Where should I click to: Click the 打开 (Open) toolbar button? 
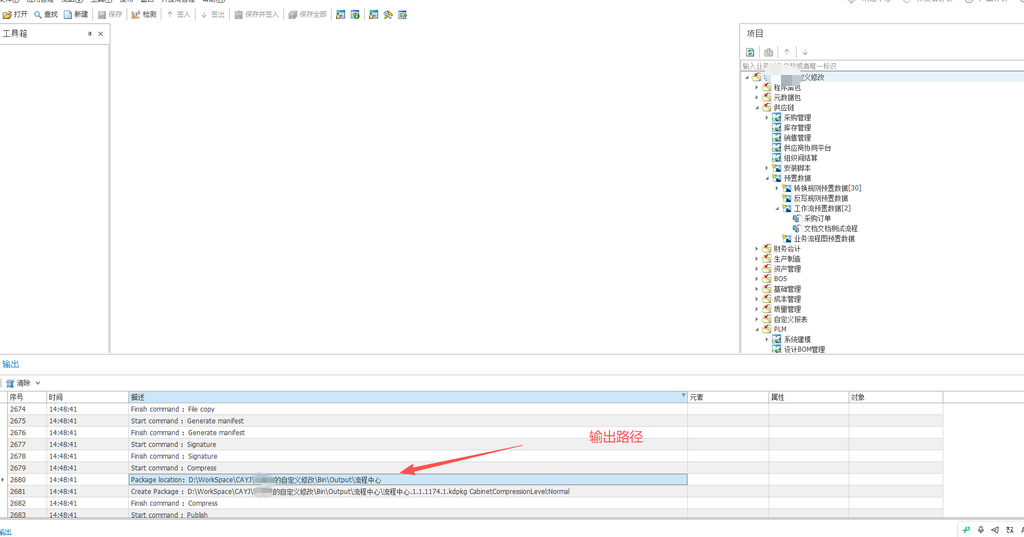click(x=15, y=14)
